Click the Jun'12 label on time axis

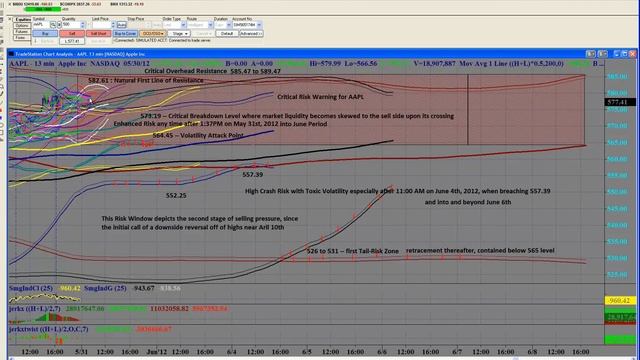coord(157,351)
